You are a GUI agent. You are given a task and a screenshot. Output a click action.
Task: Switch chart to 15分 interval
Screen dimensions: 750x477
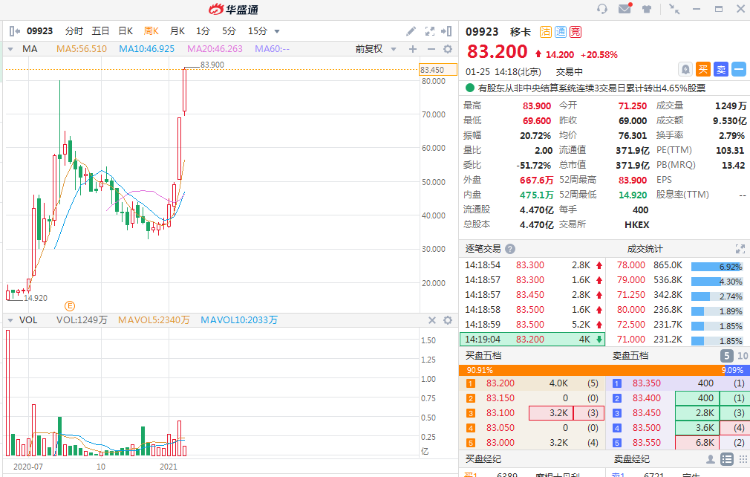point(257,31)
